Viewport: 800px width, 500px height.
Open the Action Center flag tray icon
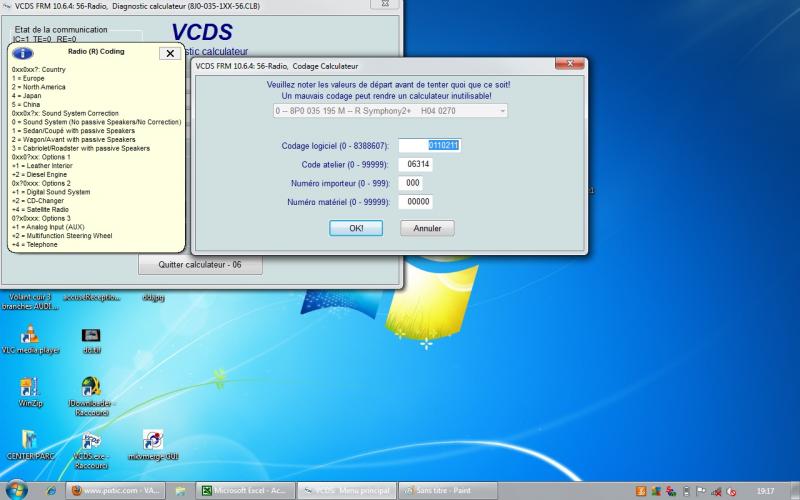[702, 491]
